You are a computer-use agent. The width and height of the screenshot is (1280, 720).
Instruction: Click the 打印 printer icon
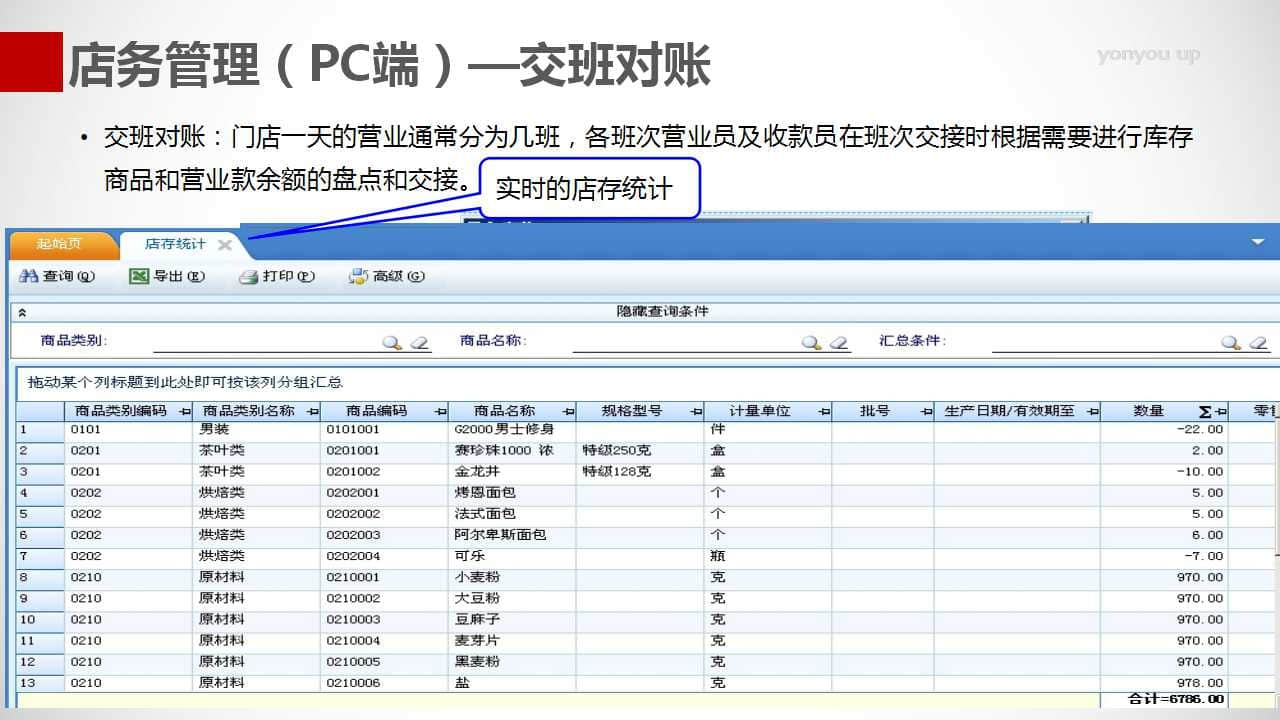pos(248,277)
